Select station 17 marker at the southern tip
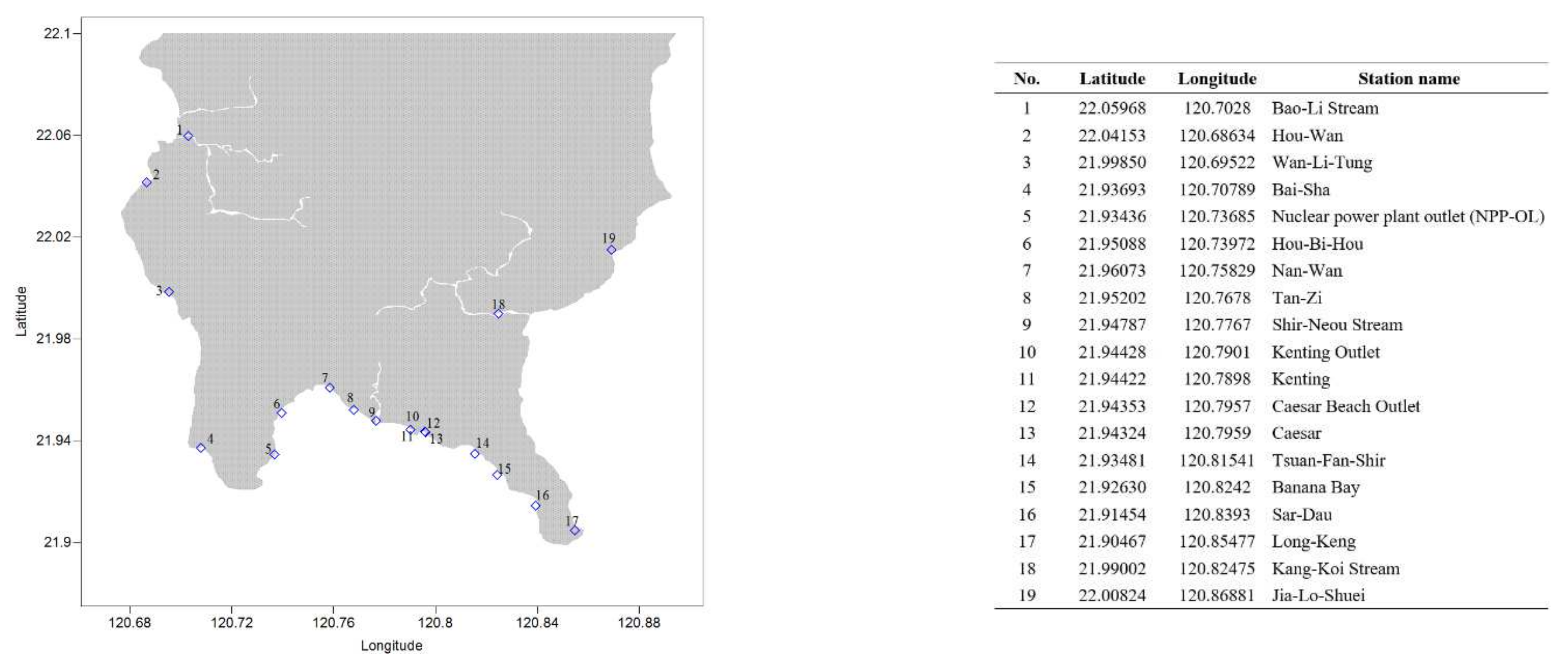This screenshot has width=1568, height=668. click(574, 530)
